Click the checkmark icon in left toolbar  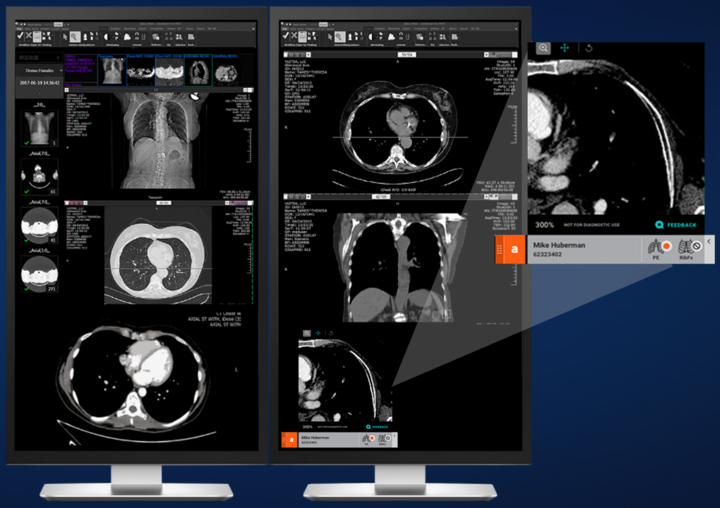(22, 37)
